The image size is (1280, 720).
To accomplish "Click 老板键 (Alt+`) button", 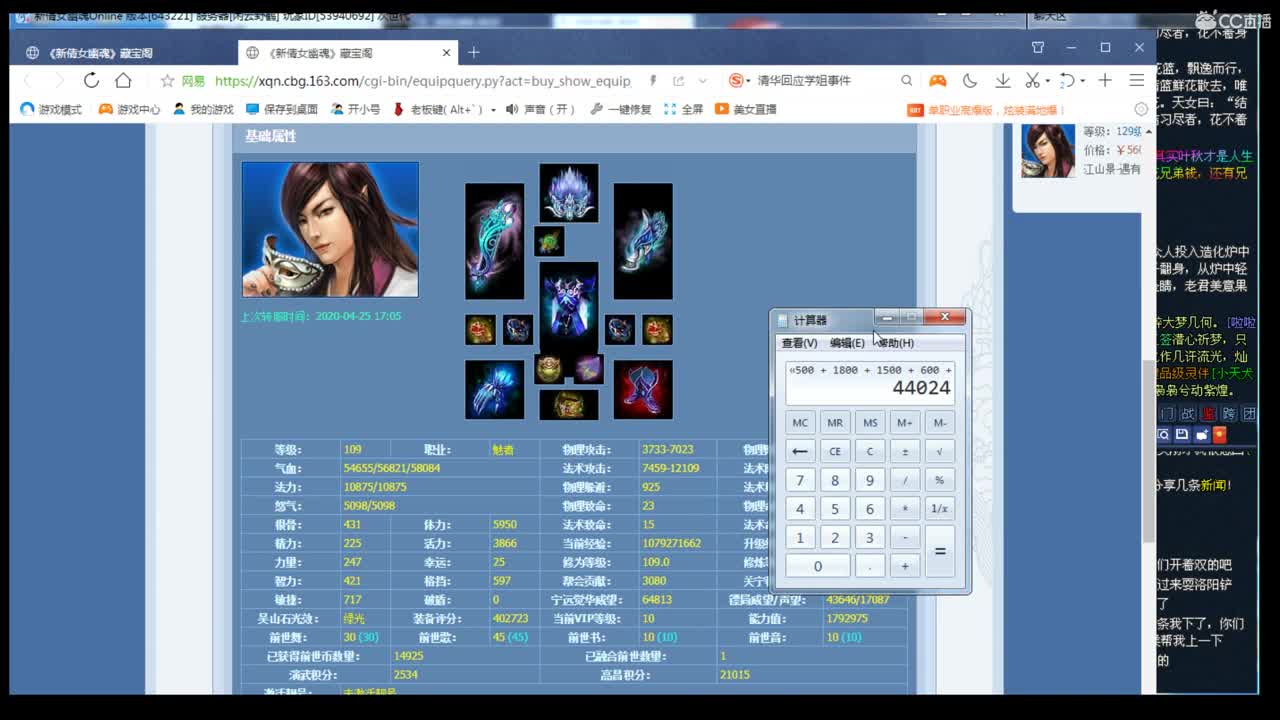I will coord(438,109).
